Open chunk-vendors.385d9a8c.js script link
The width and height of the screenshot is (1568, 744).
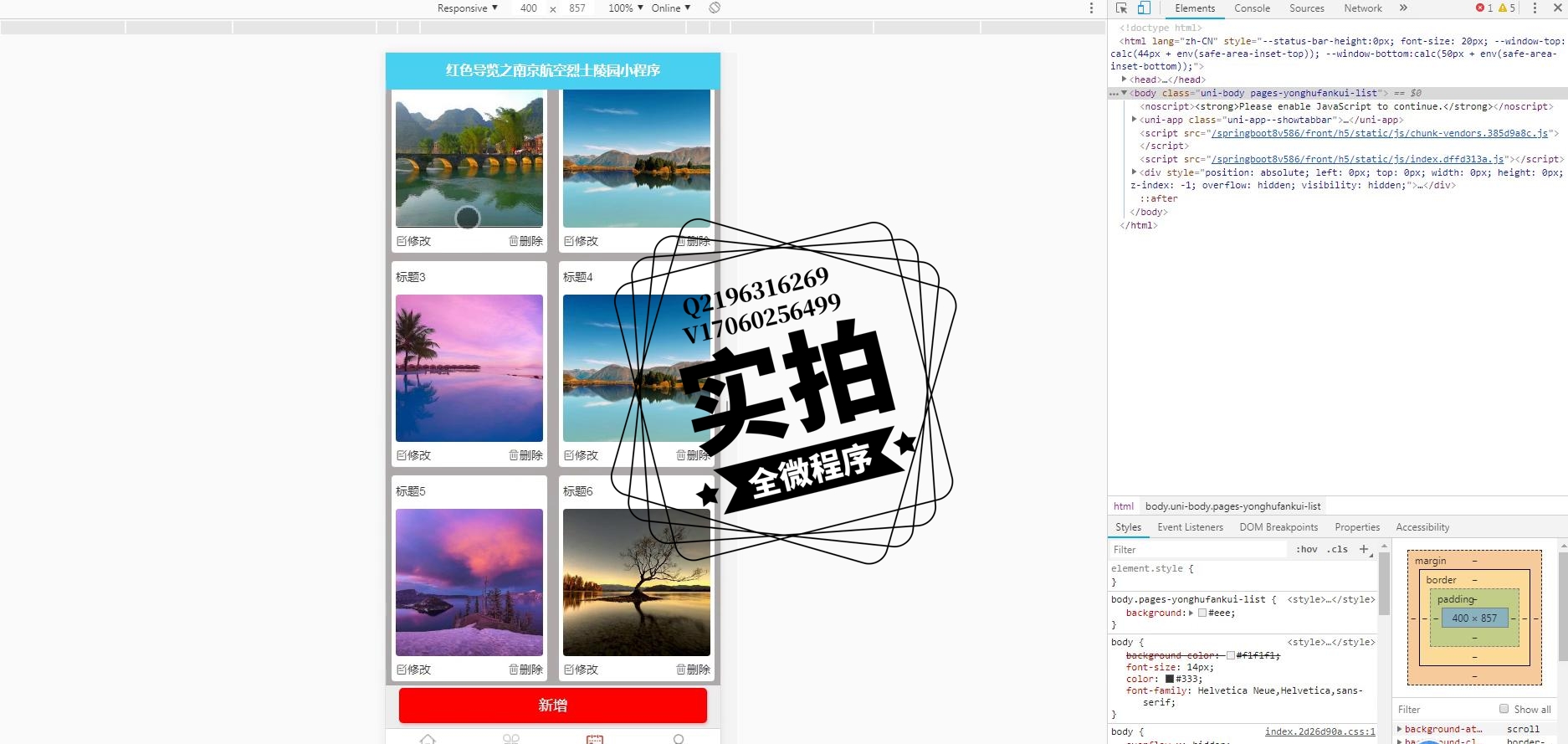pos(1380,133)
